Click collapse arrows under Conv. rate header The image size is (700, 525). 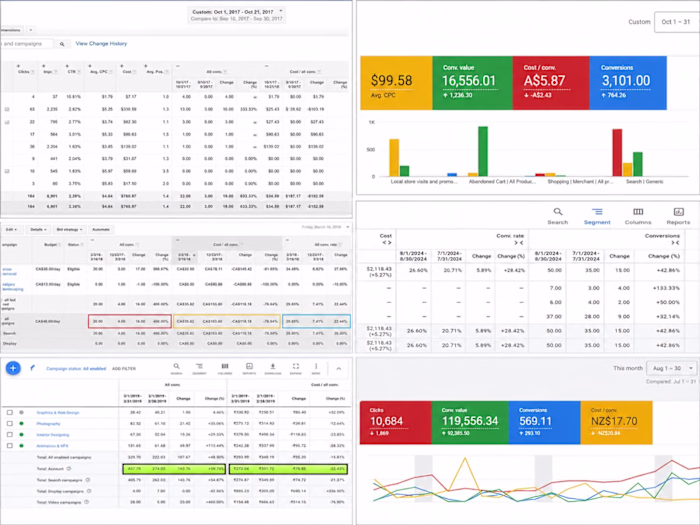518,243
